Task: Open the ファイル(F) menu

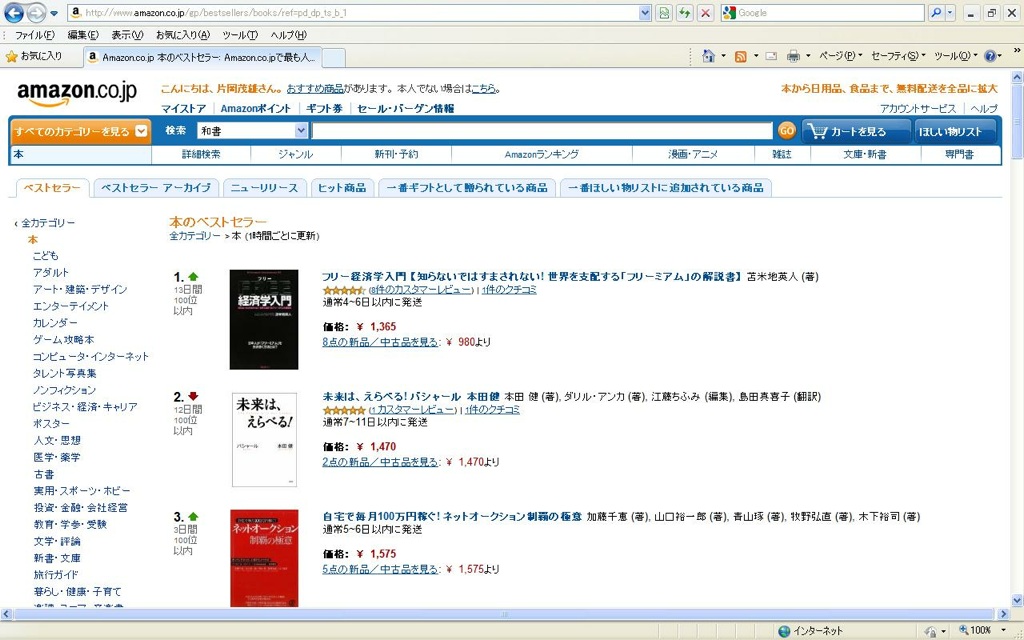Action: pos(35,35)
